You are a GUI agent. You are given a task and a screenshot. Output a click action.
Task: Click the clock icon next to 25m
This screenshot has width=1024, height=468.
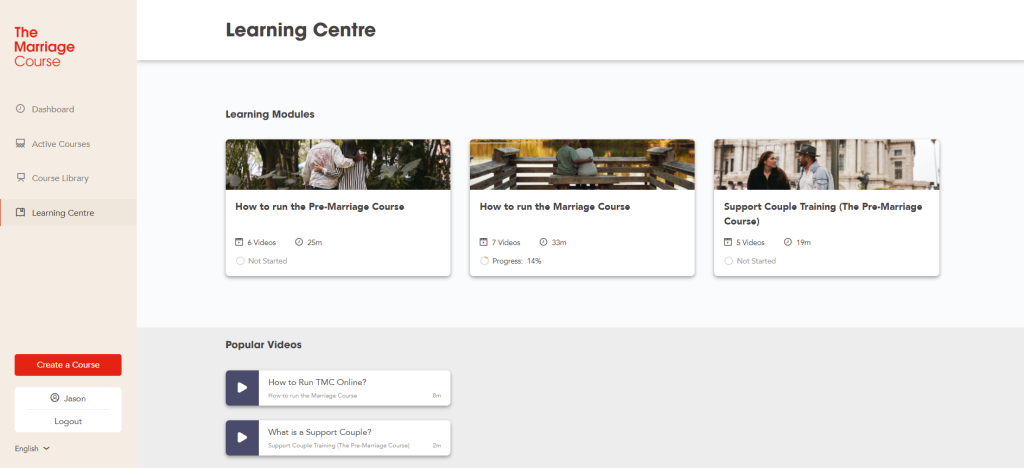pyautogui.click(x=299, y=242)
